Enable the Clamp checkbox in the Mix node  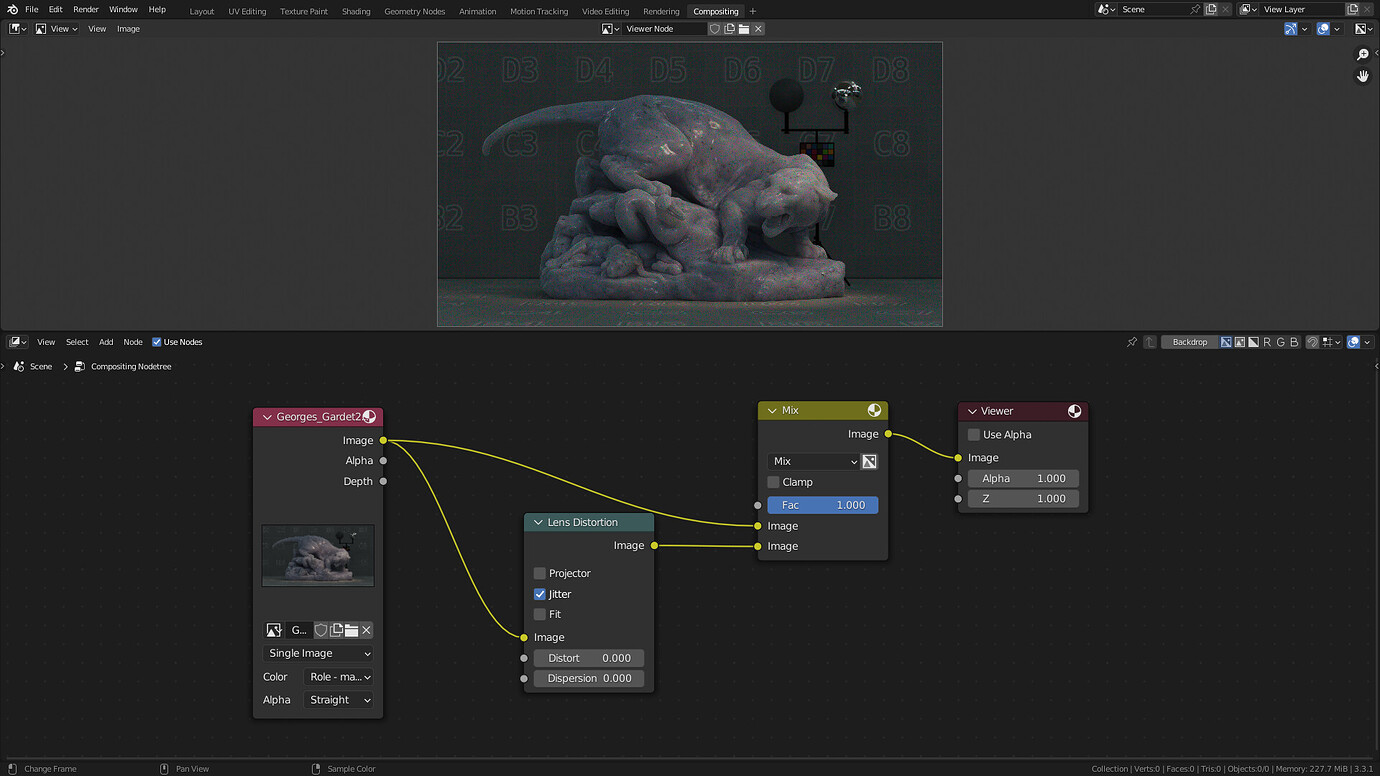773,482
